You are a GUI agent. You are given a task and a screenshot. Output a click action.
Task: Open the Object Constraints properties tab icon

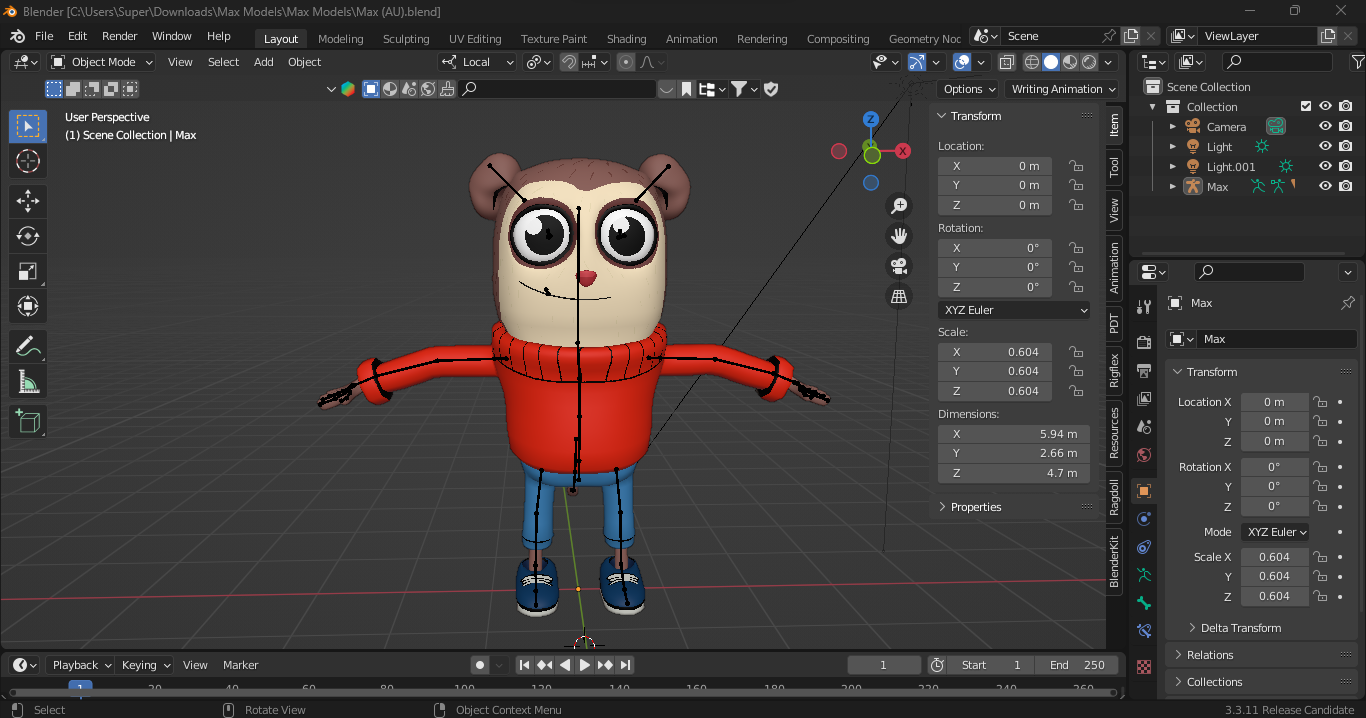(1145, 547)
